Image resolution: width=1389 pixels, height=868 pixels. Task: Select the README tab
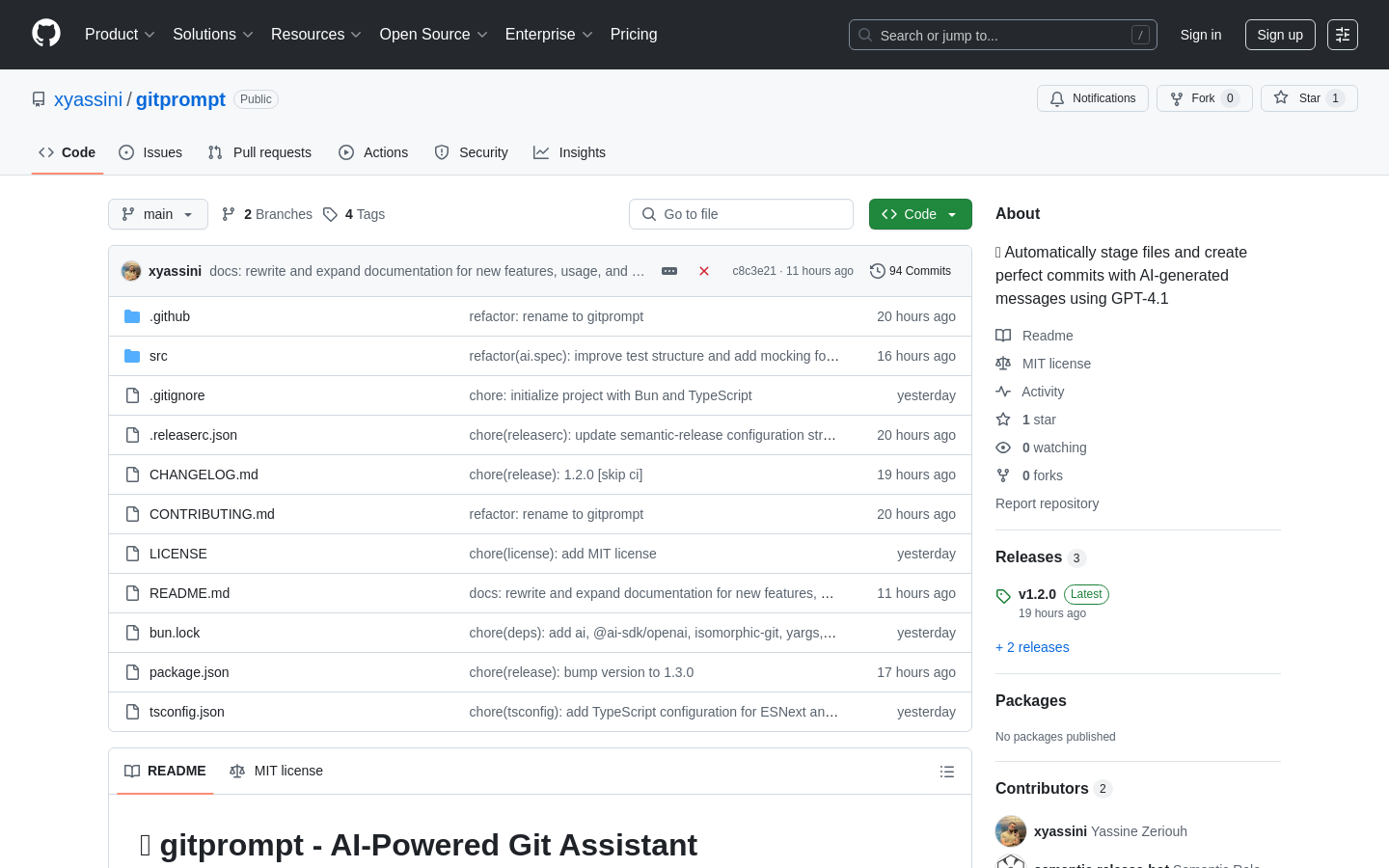tap(165, 771)
